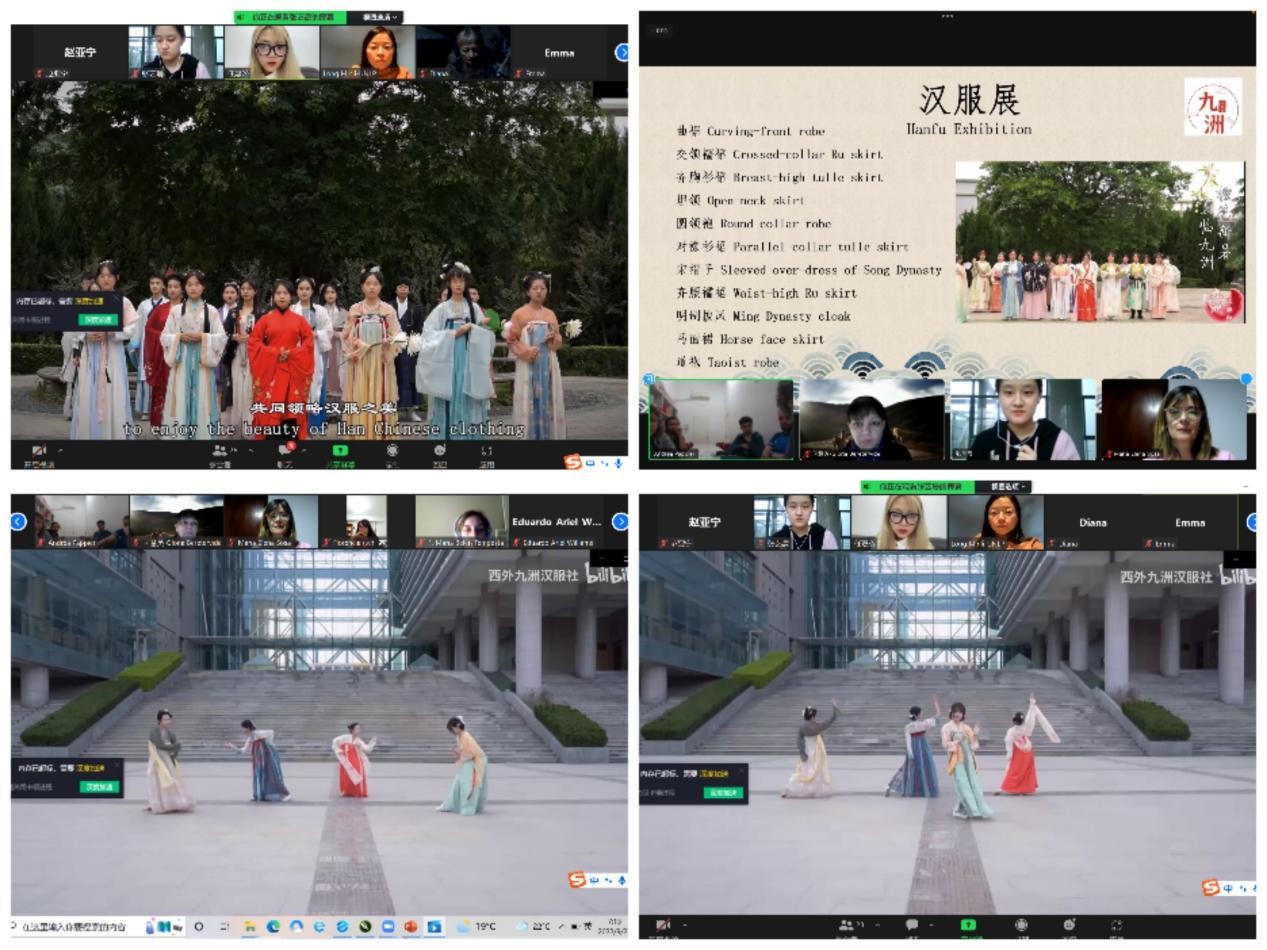This screenshot has width=1267, height=950.
Task: Open Chat with unread badge in top-left meeting
Action: 285,452
